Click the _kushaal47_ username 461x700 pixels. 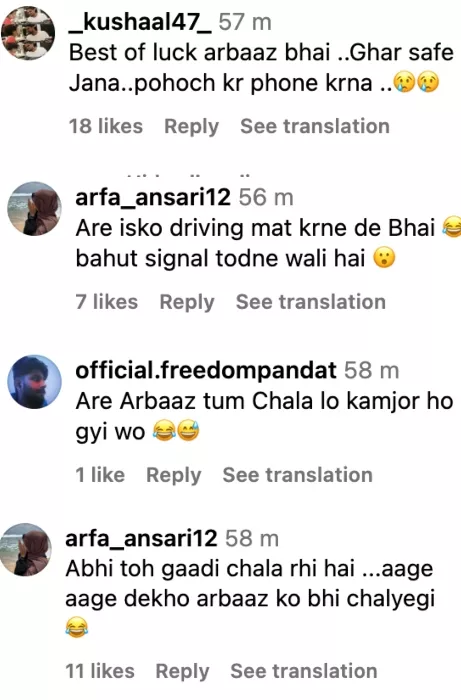point(141,21)
